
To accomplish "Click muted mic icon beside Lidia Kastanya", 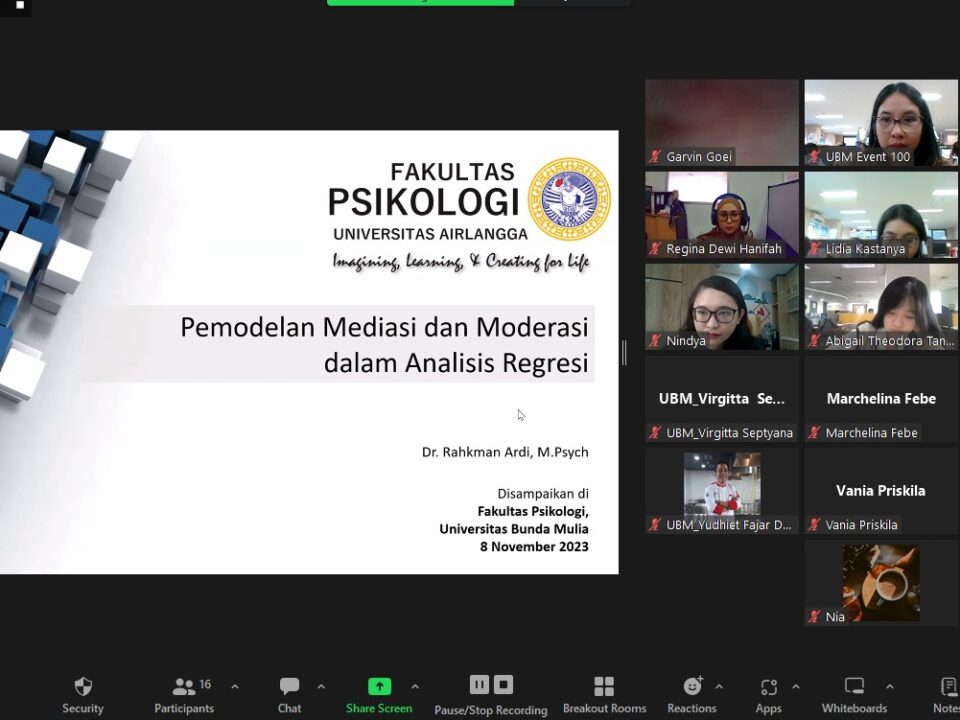I will [x=814, y=249].
